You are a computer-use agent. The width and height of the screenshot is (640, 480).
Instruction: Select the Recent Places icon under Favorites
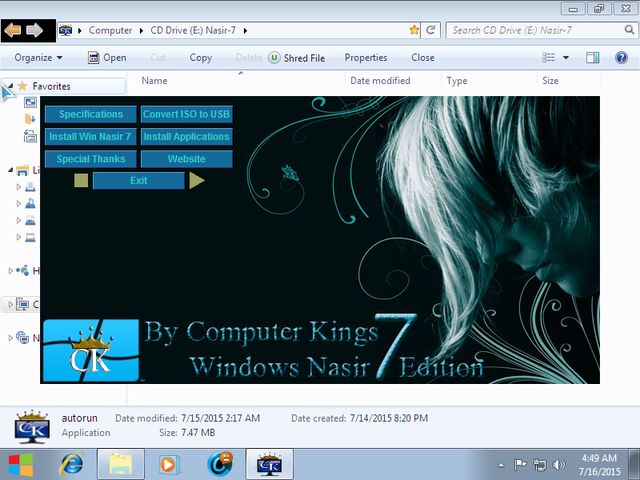(30, 136)
